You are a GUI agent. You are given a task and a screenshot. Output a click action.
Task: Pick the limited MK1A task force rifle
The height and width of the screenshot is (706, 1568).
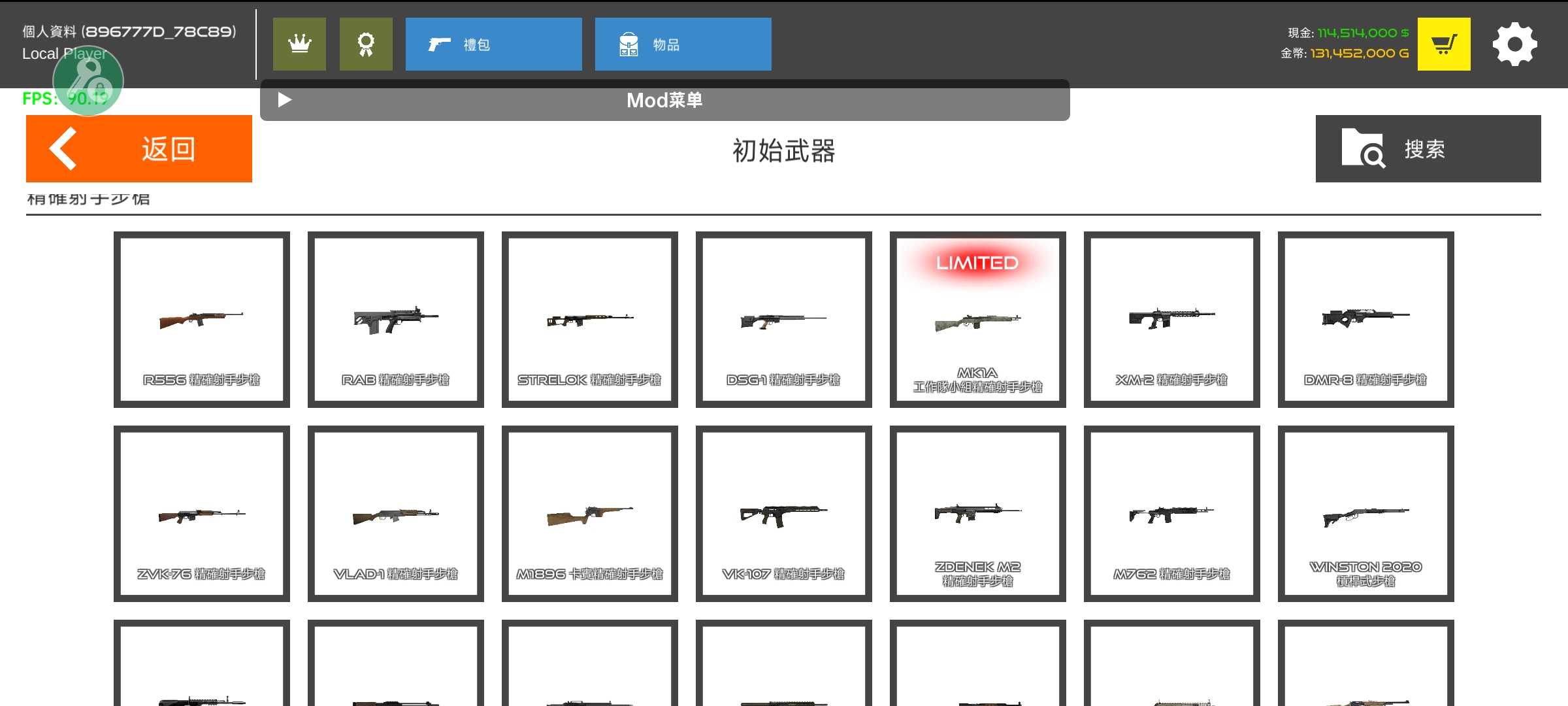point(977,320)
